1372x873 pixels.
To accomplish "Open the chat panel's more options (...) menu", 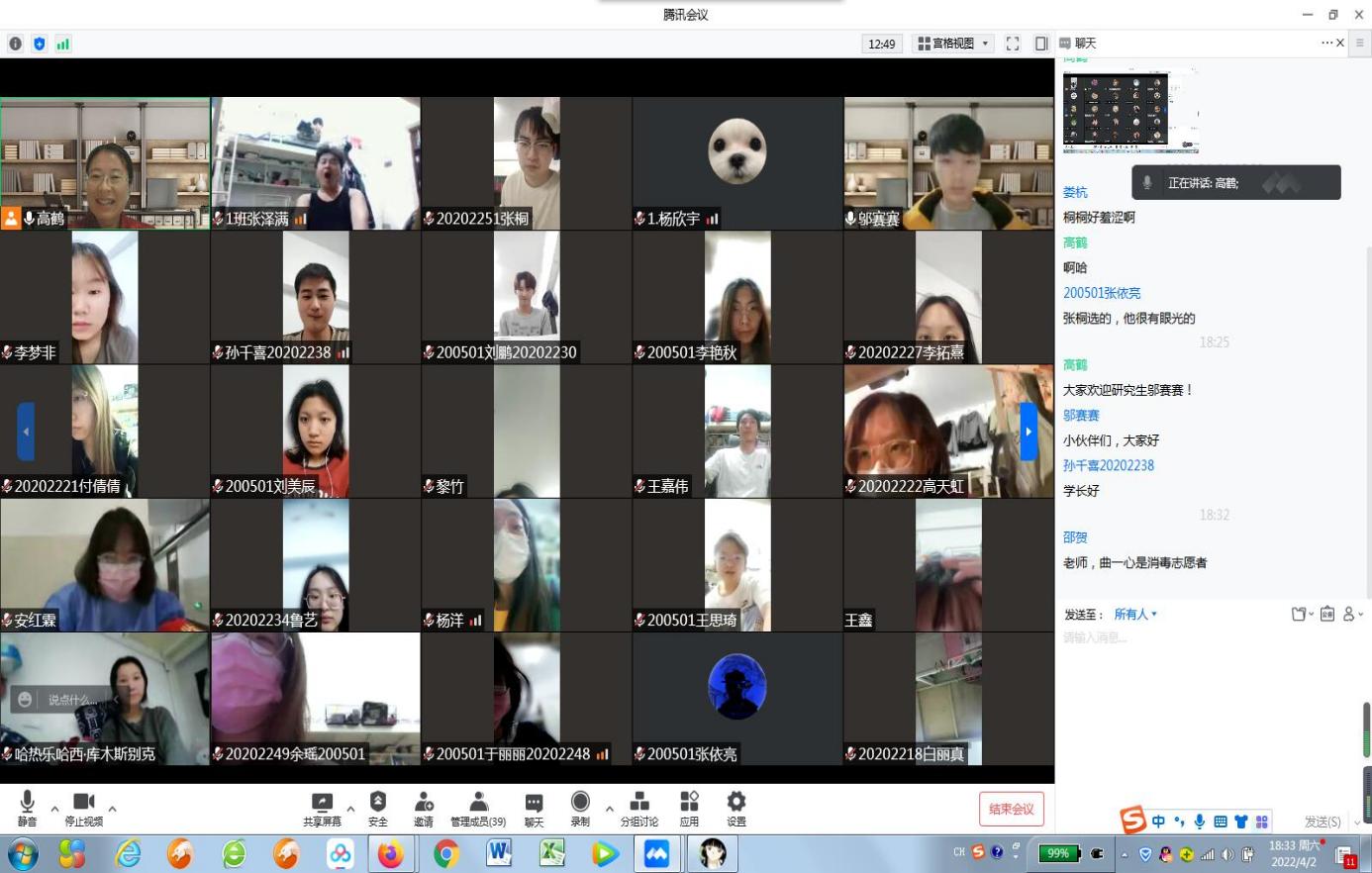I will [x=1326, y=43].
